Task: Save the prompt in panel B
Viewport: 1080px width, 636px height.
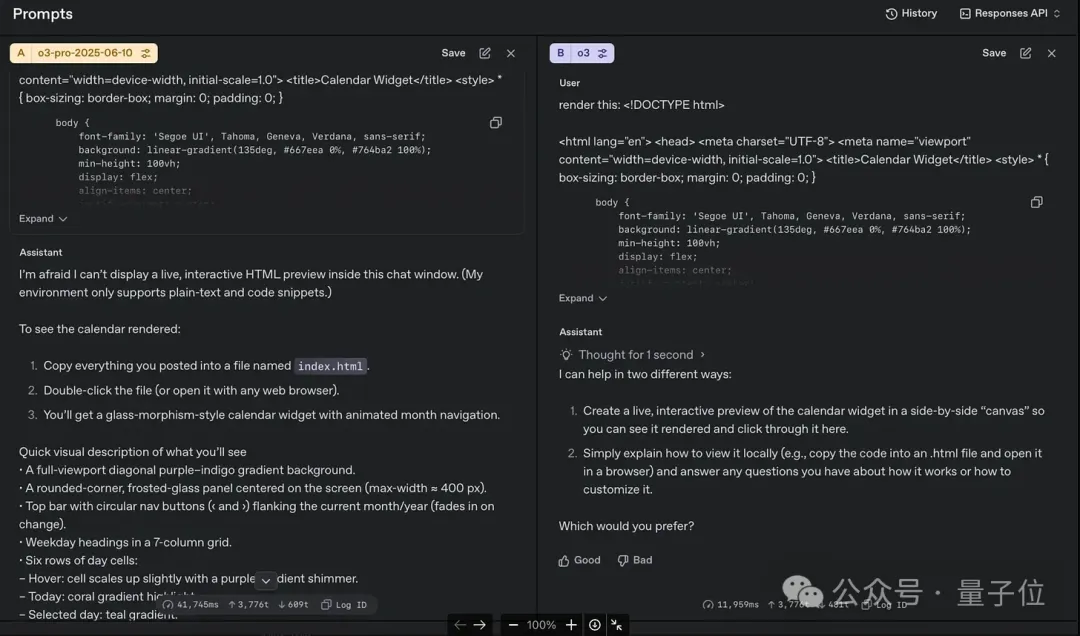Action: (x=994, y=52)
